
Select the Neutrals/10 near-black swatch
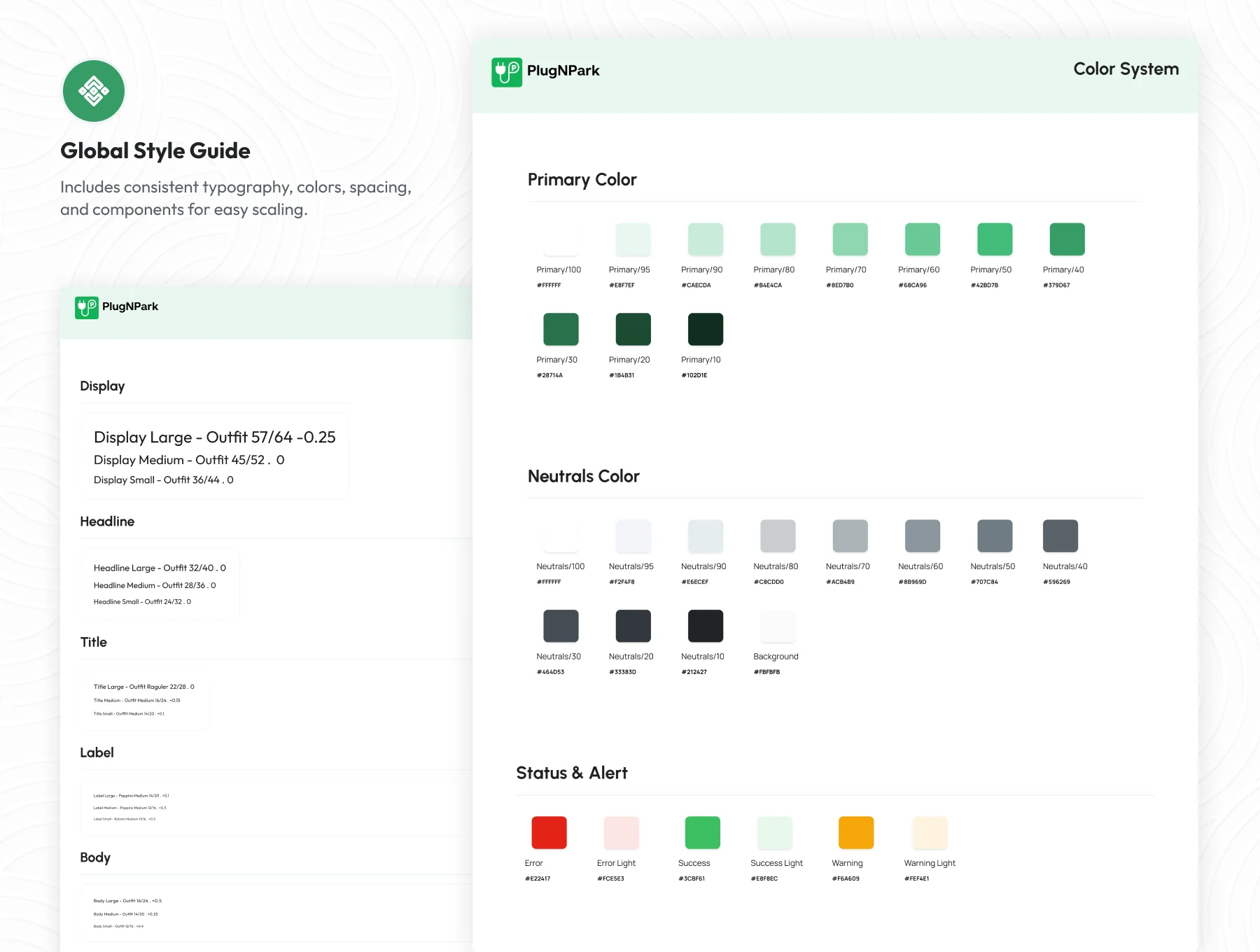tap(706, 626)
